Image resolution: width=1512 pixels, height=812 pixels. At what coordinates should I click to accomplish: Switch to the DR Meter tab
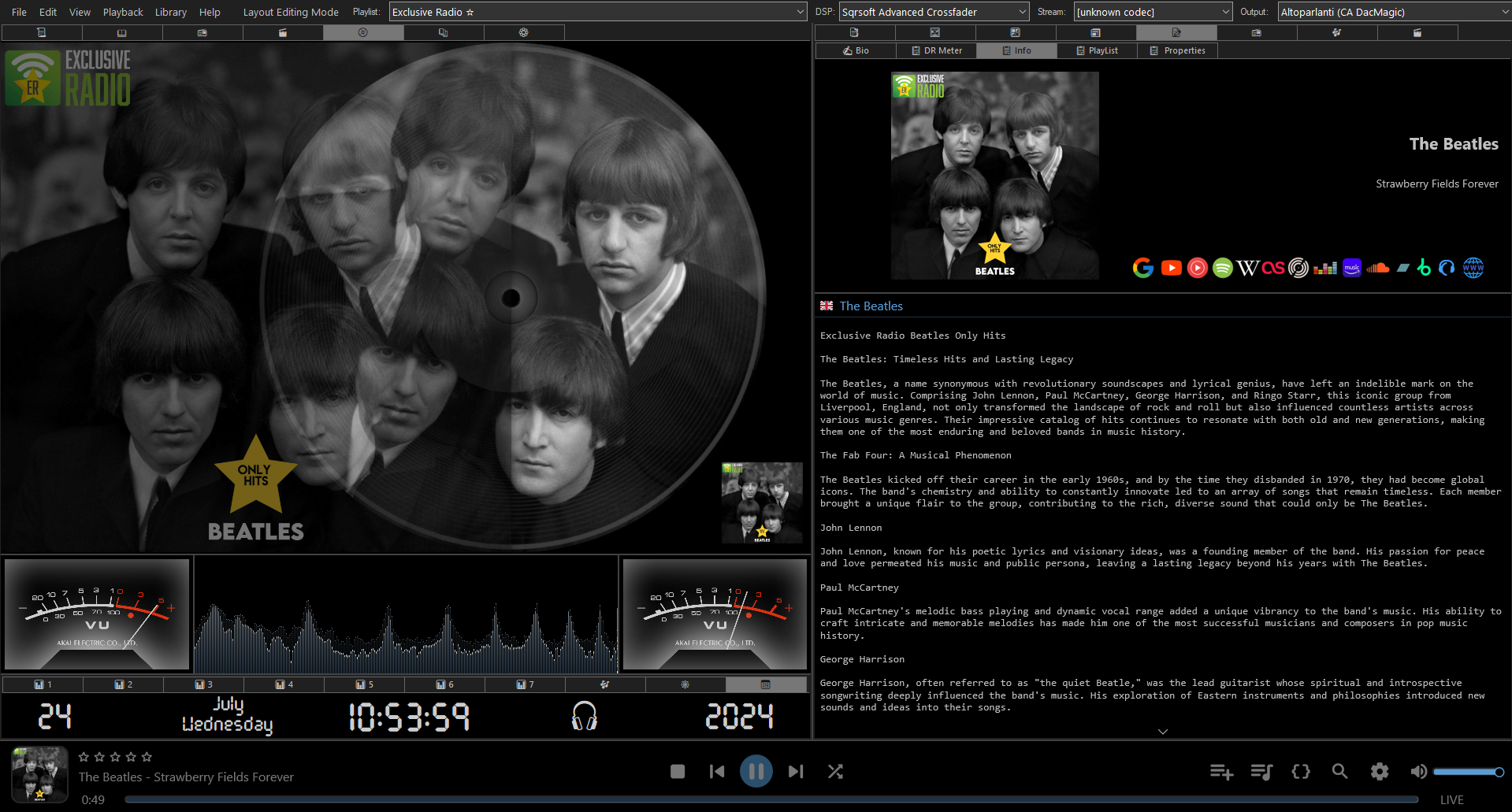pyautogui.click(x=936, y=50)
